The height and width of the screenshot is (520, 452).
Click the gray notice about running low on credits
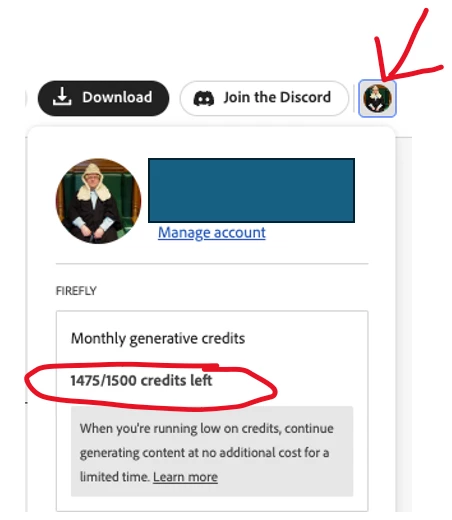tap(212, 451)
